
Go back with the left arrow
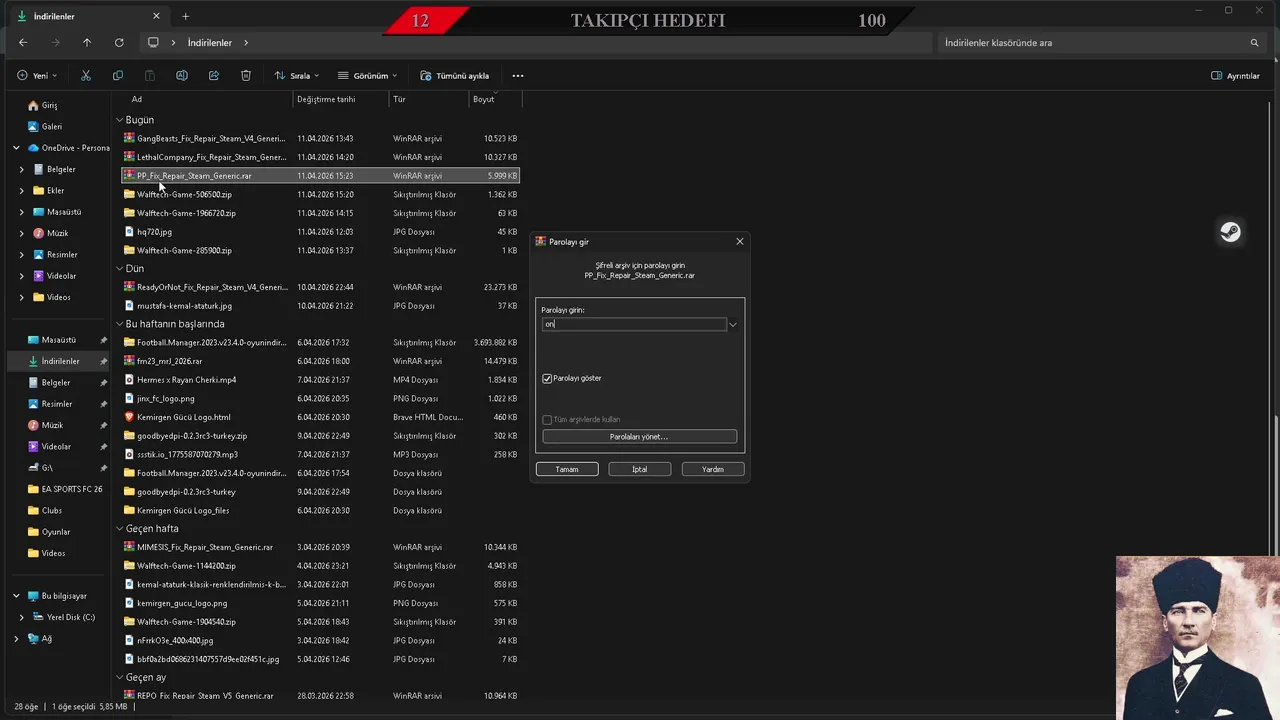(23, 43)
